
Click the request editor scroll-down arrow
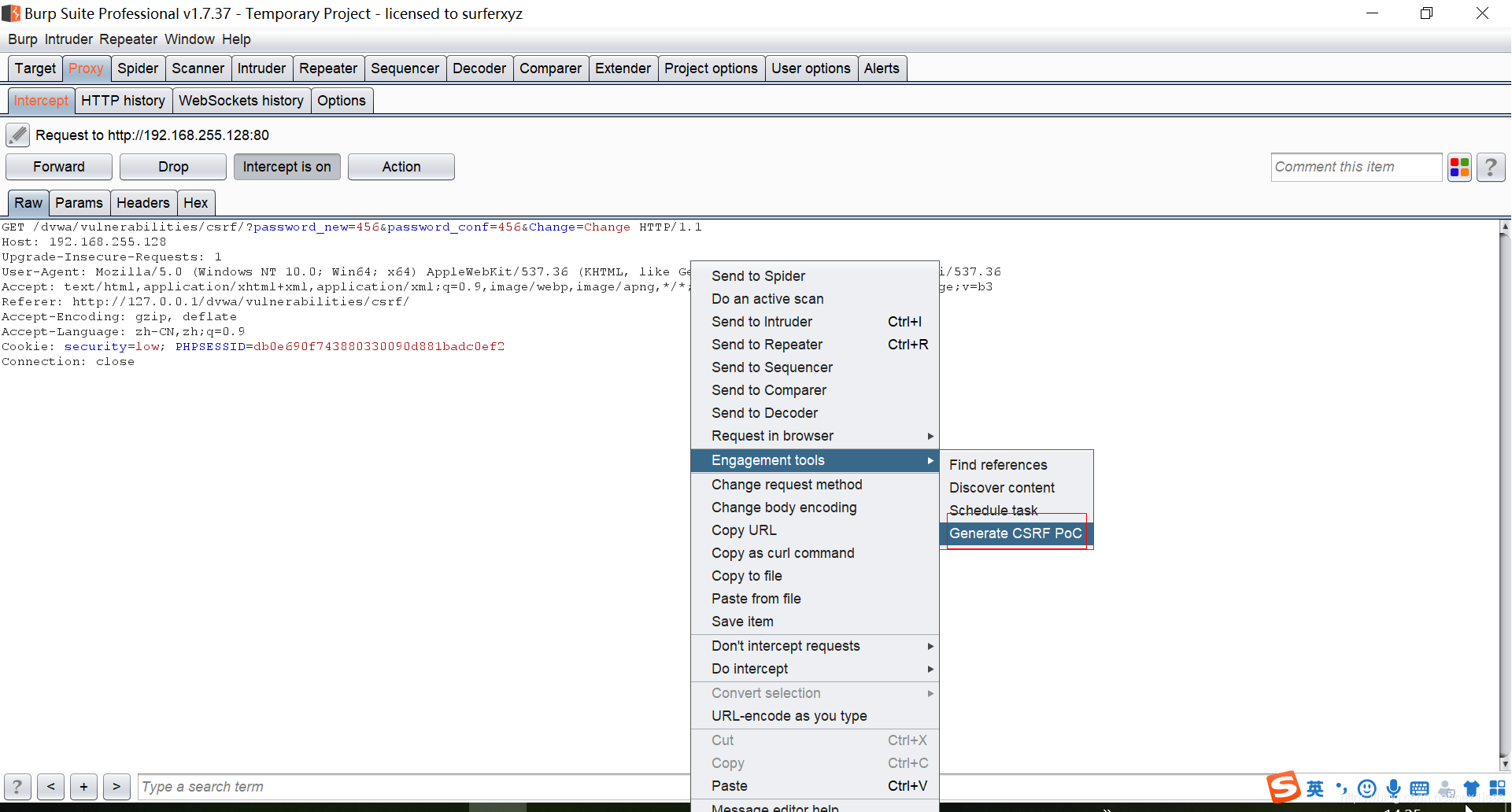click(x=1505, y=764)
